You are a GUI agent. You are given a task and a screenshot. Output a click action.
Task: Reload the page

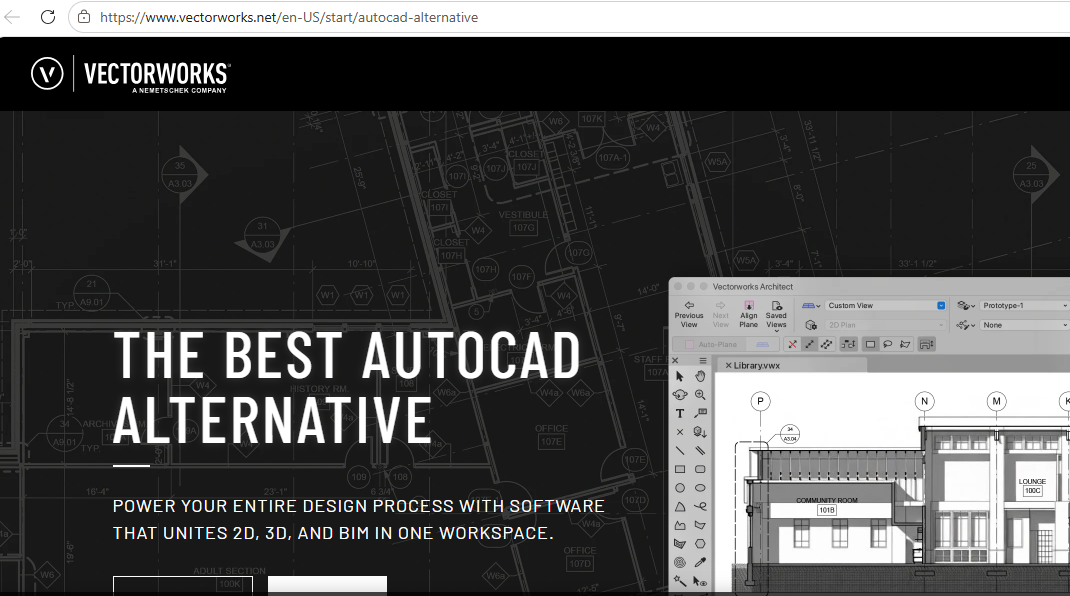[x=48, y=17]
